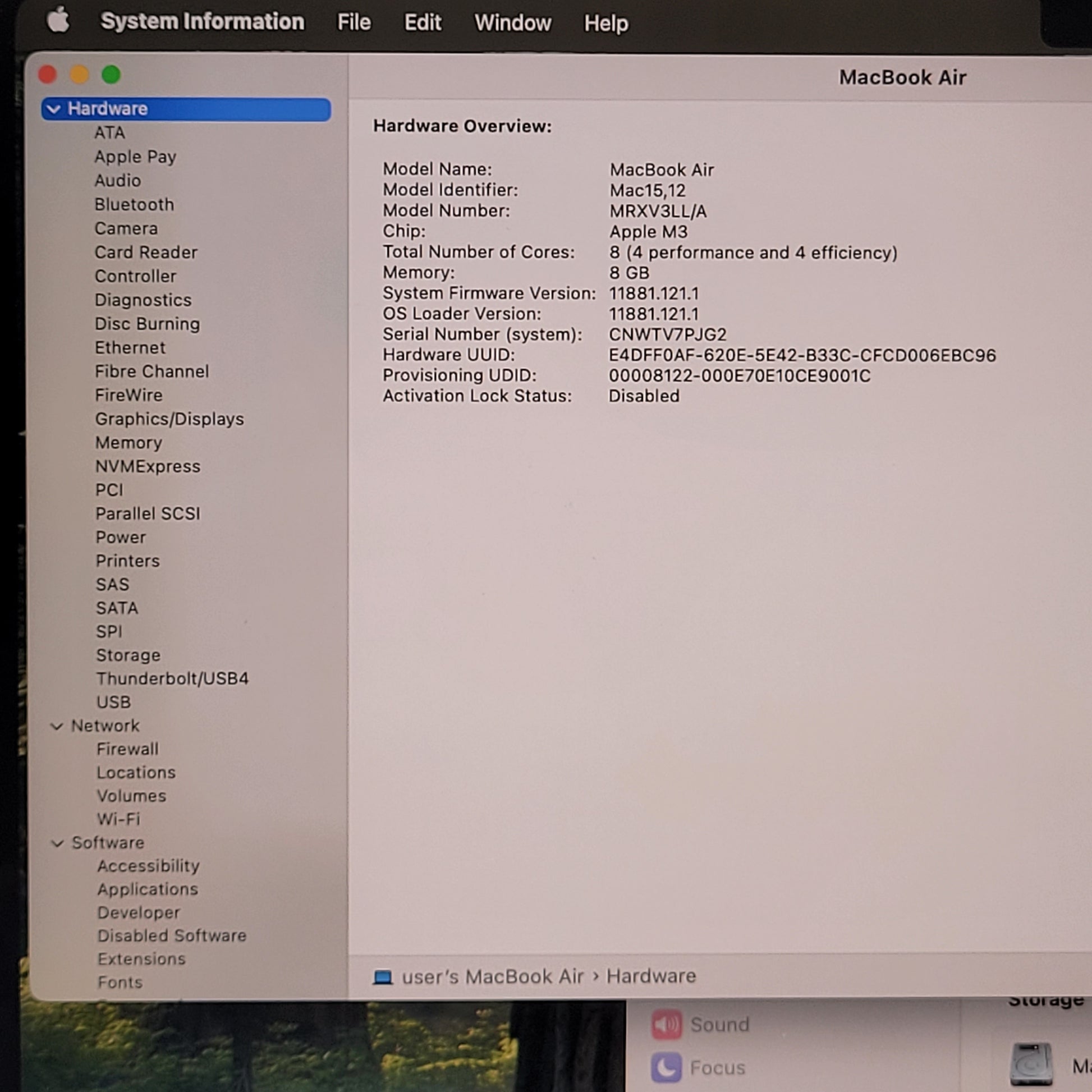Click the Serial Number value CNWTV7PJG2

[668, 334]
